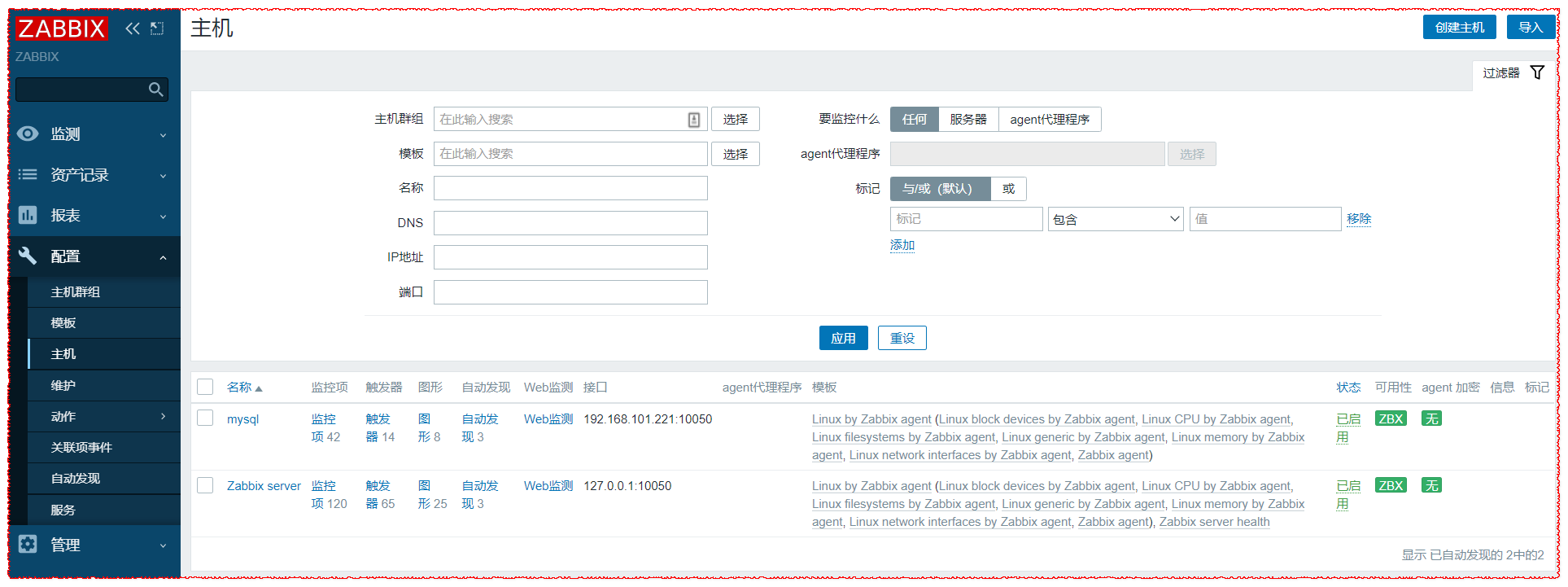Viewport: 1568px width, 587px height.
Task: Click the 添加 tag link
Action: (902, 244)
